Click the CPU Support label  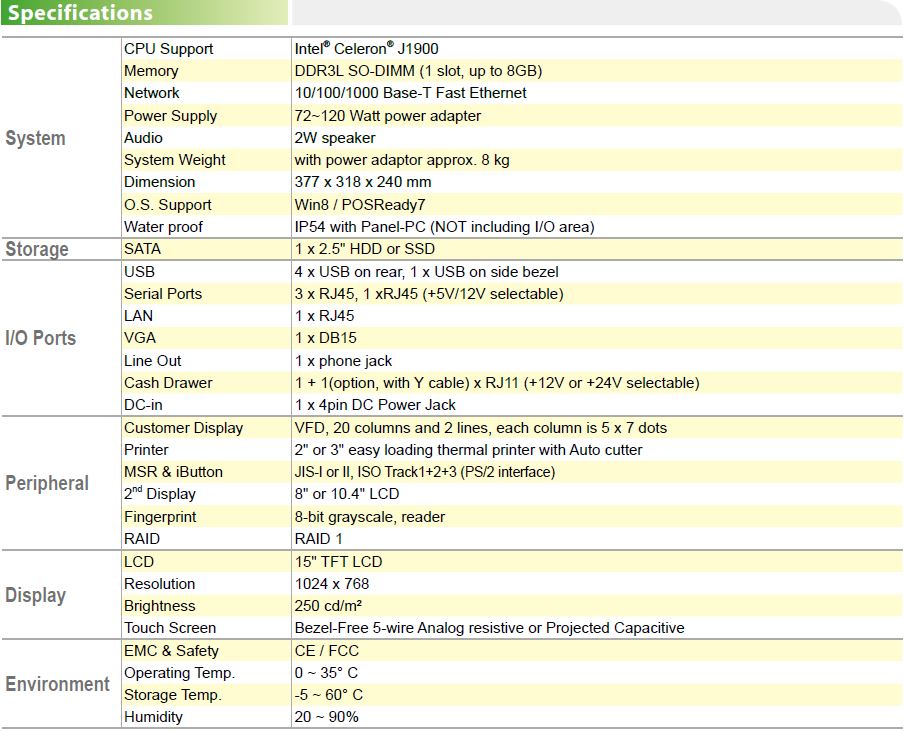[168, 49]
